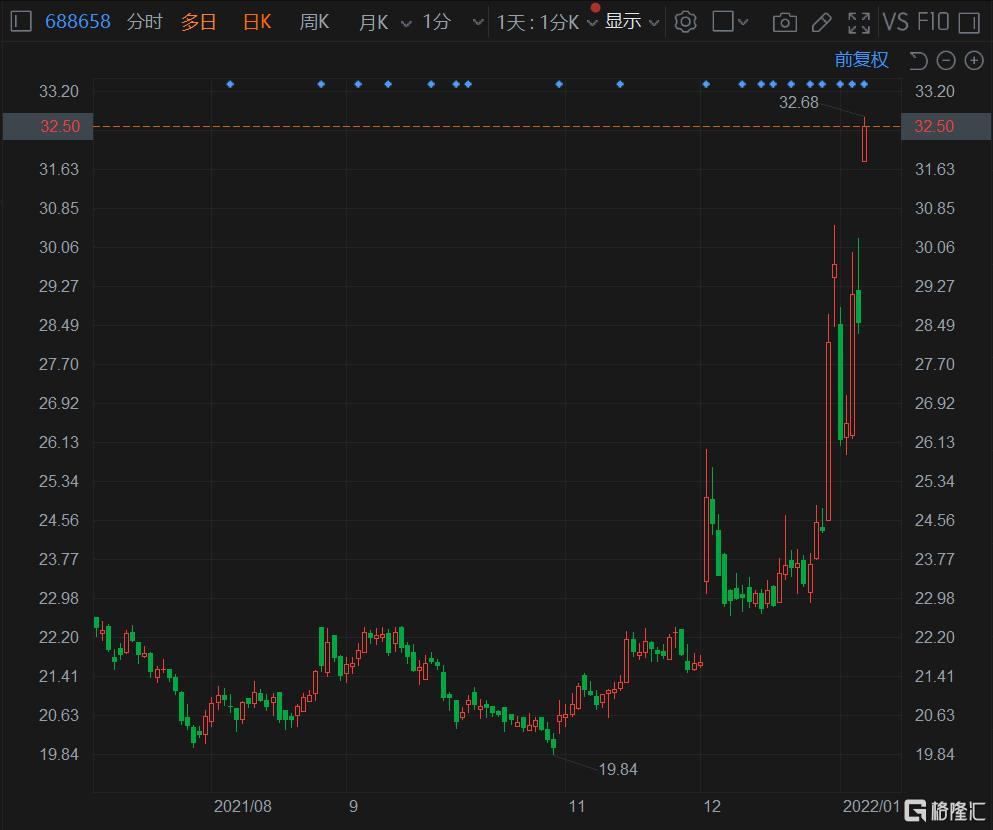Zoom out the chart with minus icon
Viewport: 993px width, 830px height.
point(946,61)
